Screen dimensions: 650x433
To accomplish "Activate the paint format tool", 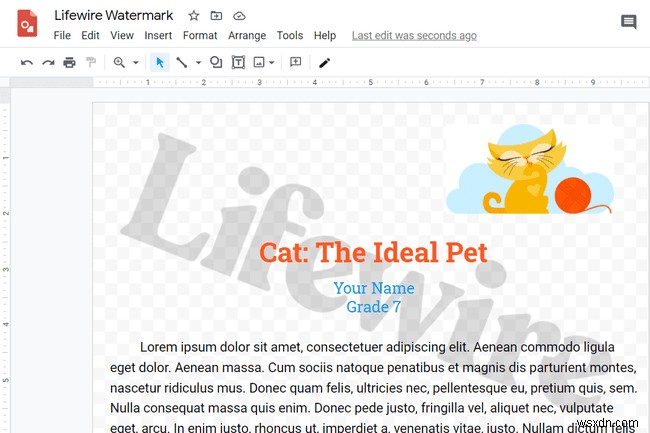I will pyautogui.click(x=91, y=63).
